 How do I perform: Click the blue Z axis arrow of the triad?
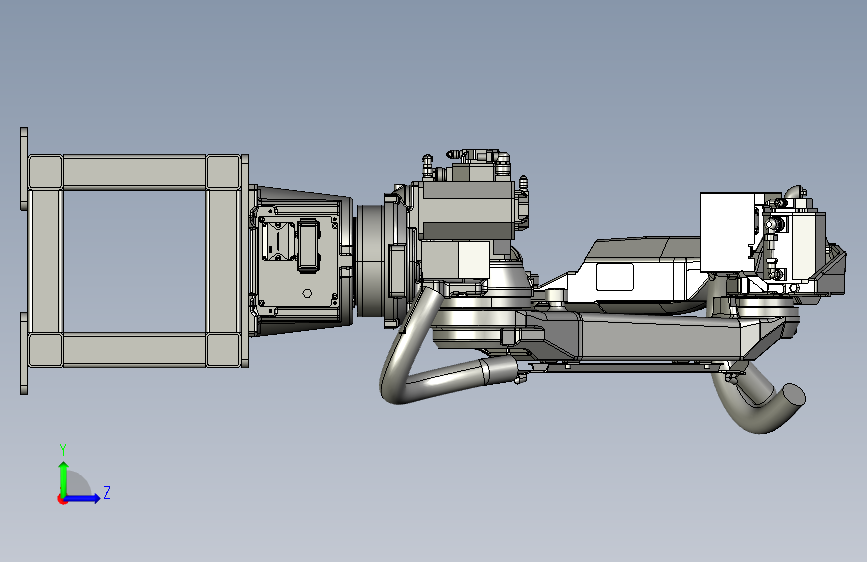(x=83, y=498)
